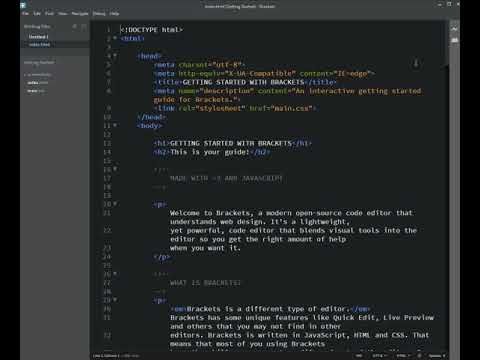Click the h1 heading line 13
The height and width of the screenshot is (360, 480).
click(x=232, y=143)
